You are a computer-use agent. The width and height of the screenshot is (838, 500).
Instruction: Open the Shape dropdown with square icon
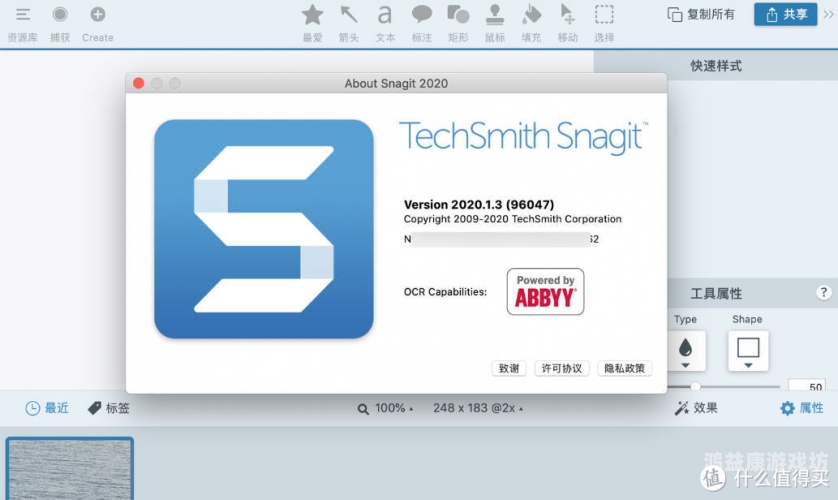pyautogui.click(x=748, y=351)
